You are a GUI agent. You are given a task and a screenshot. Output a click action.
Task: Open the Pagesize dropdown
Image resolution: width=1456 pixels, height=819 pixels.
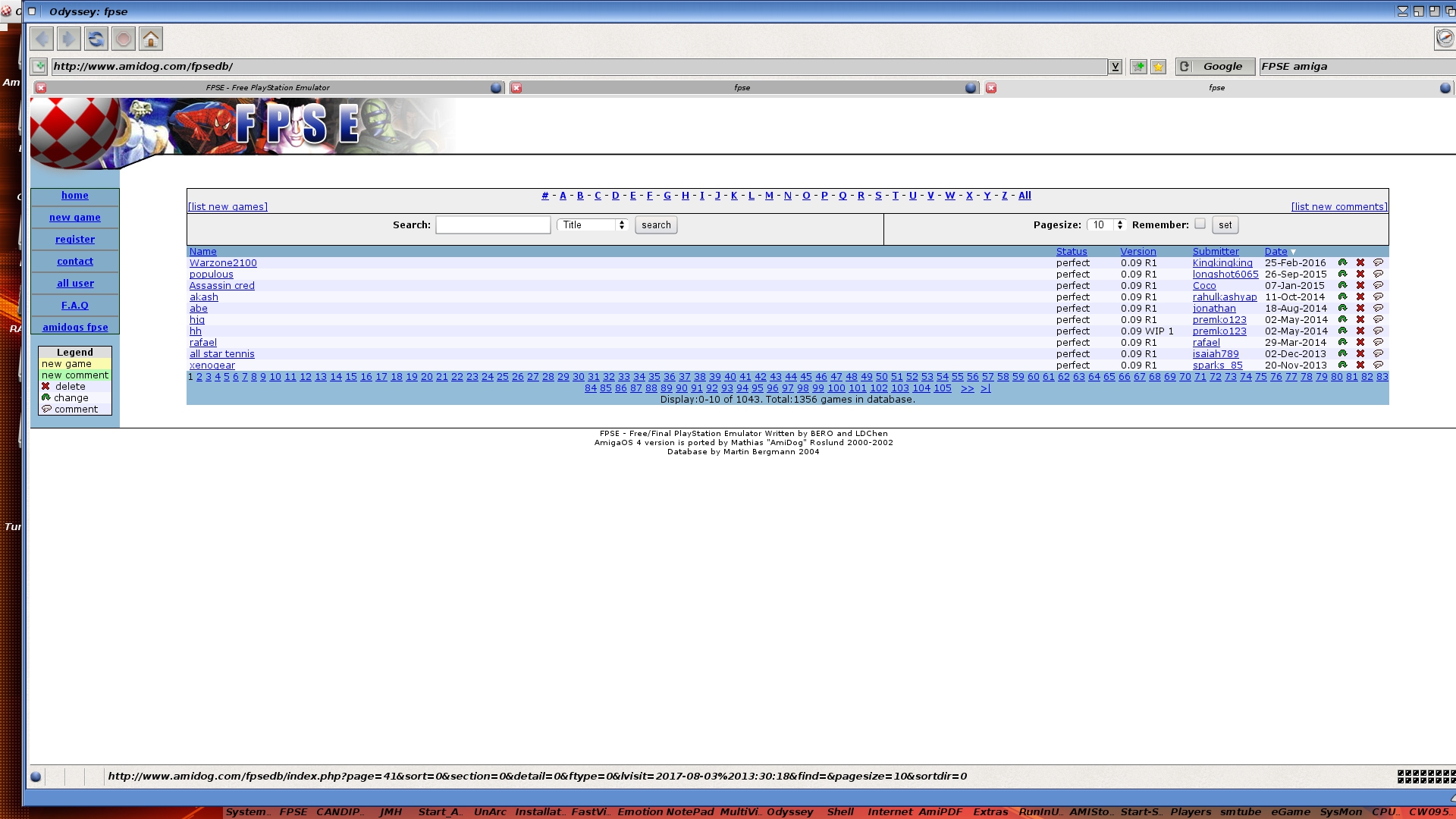click(x=1106, y=225)
